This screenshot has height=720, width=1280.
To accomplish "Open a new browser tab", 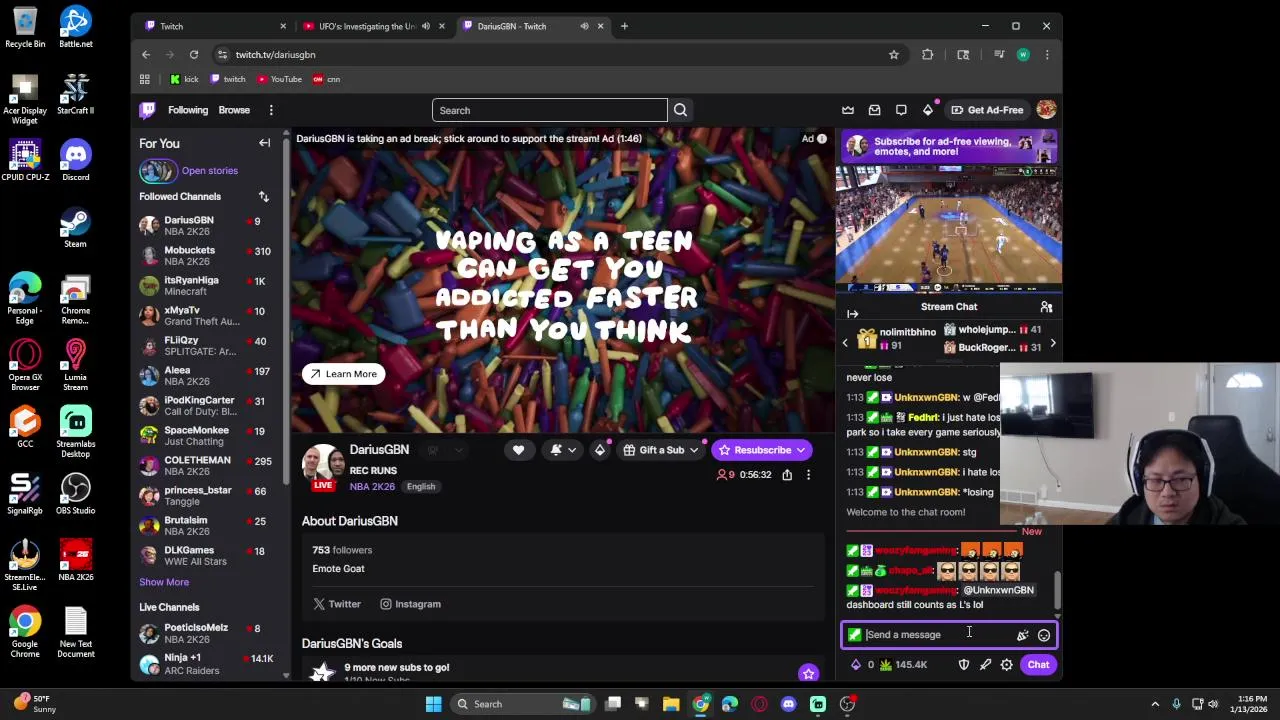I will coord(624,26).
